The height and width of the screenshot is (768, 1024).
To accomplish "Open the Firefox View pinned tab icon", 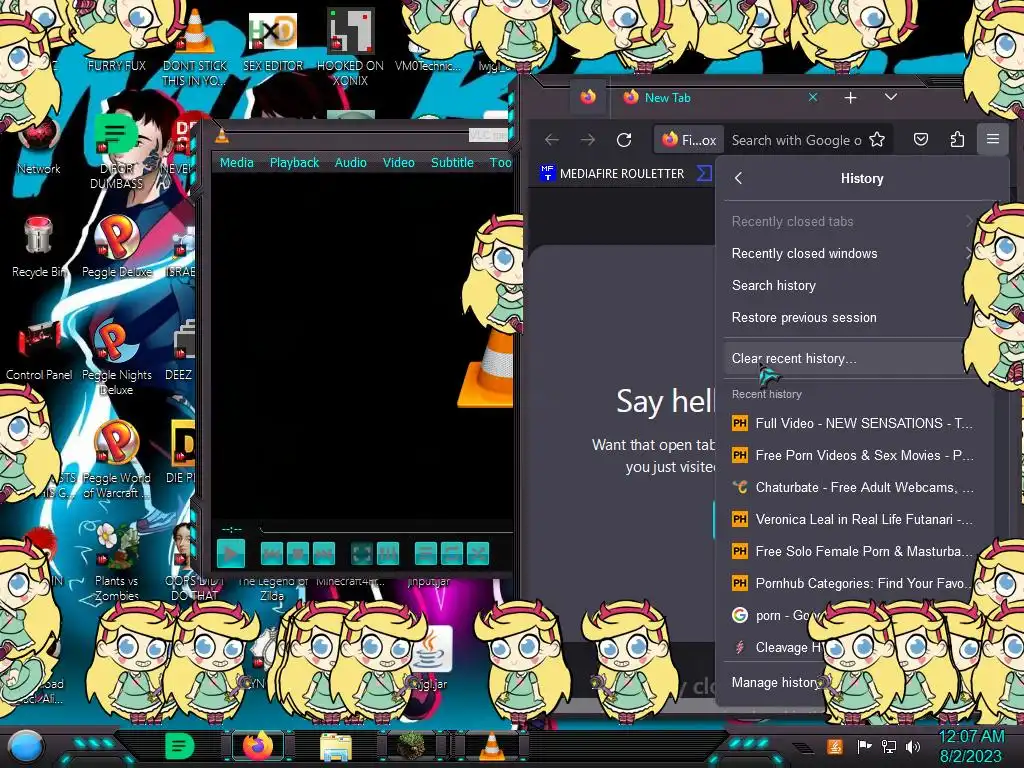I will click(588, 97).
